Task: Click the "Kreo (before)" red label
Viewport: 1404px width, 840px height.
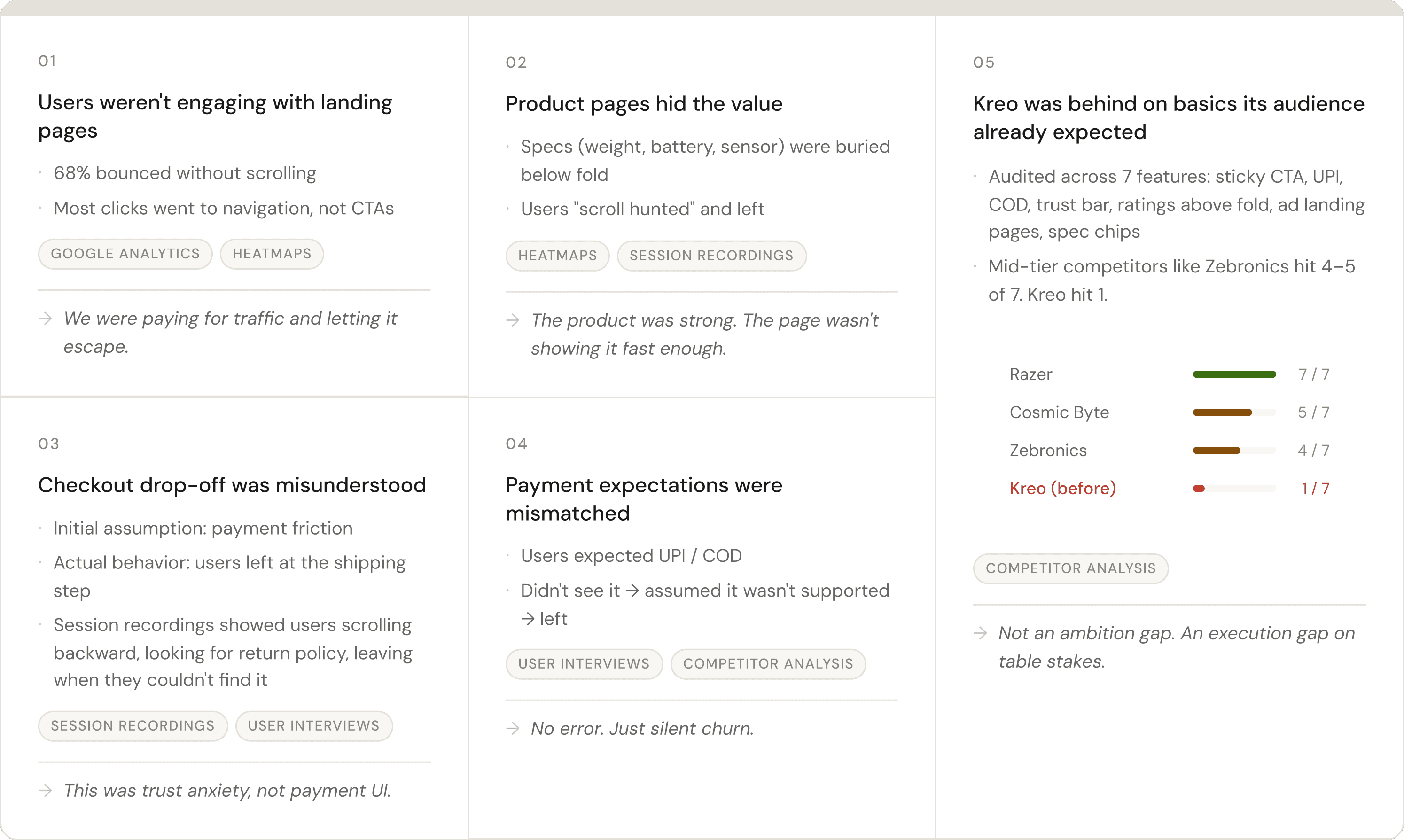Action: (1062, 489)
